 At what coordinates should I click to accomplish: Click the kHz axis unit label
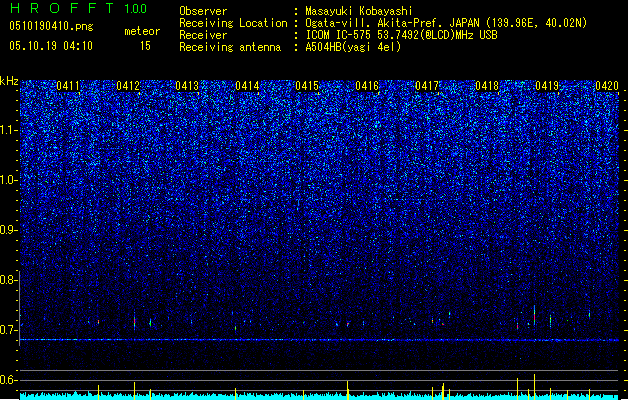click(x=9, y=81)
